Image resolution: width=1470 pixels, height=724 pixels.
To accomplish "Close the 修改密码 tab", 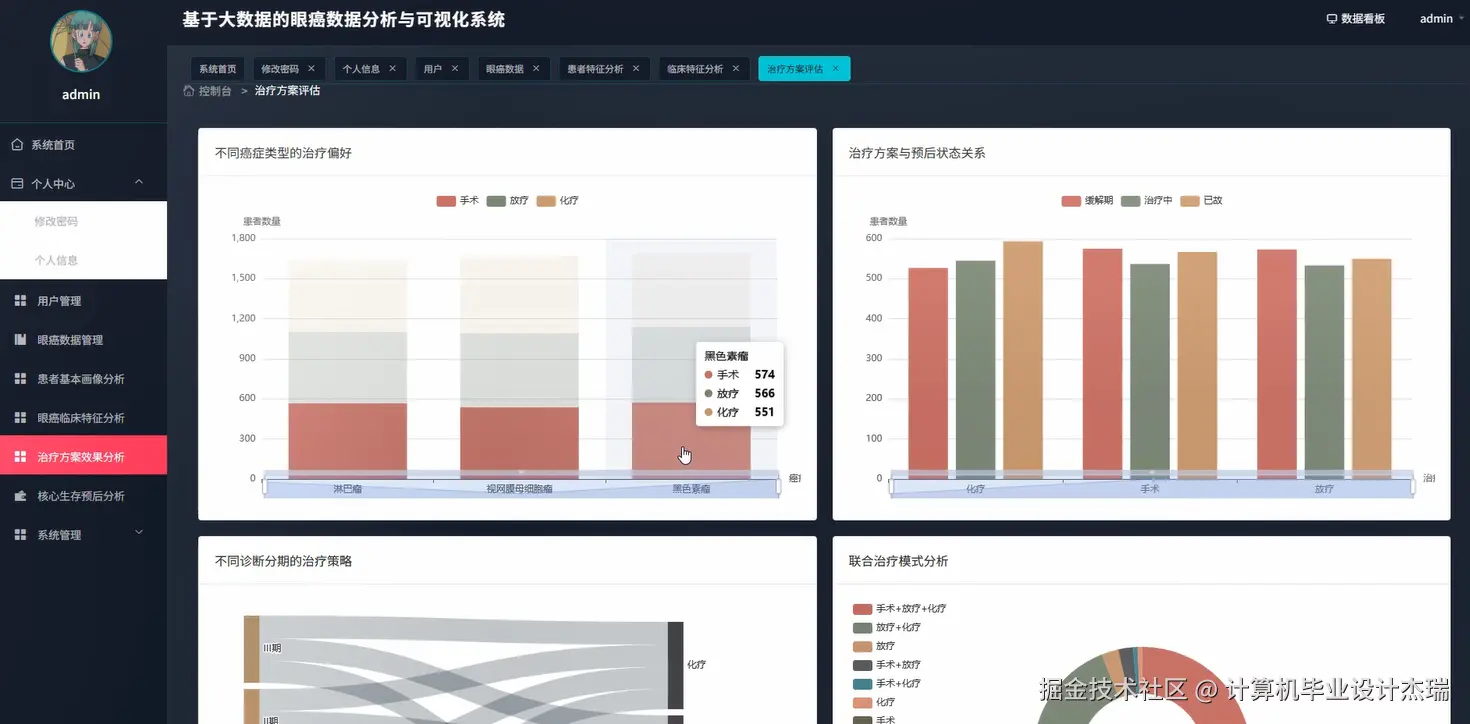I will 311,68.
